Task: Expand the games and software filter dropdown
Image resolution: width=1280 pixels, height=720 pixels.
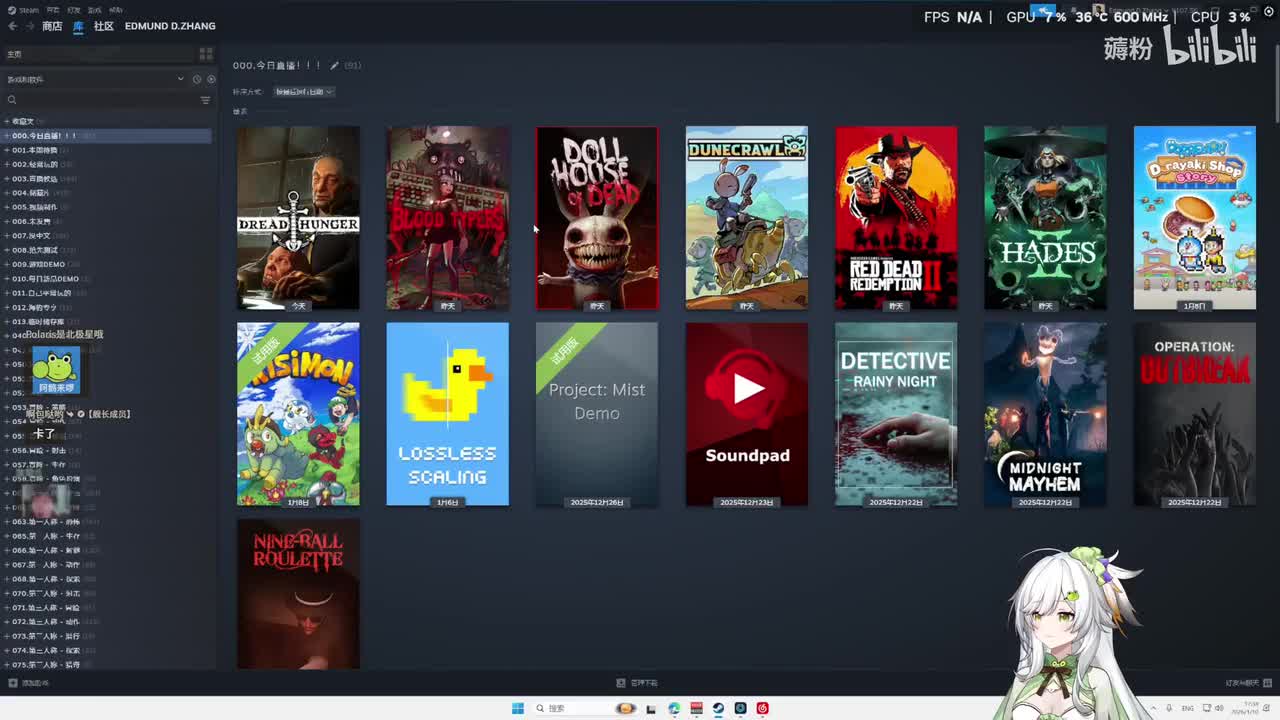Action: click(x=180, y=79)
